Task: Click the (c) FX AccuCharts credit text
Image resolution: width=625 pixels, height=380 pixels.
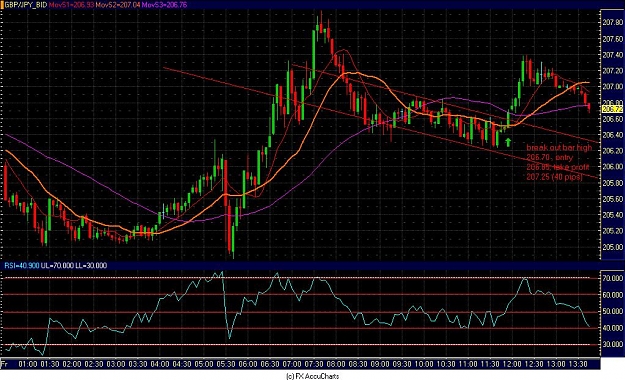Action: tap(312, 376)
